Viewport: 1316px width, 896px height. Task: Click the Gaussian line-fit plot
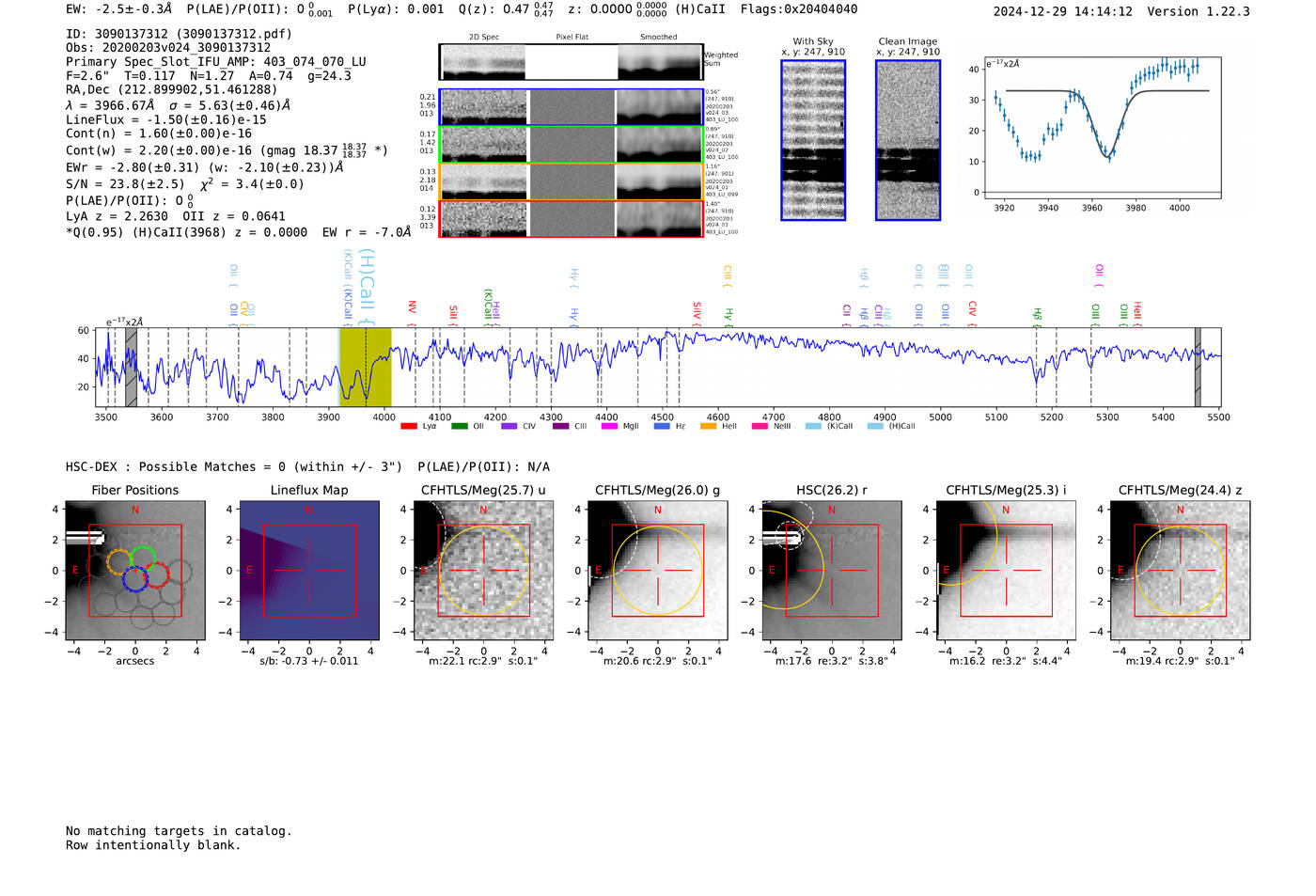click(x=1103, y=127)
